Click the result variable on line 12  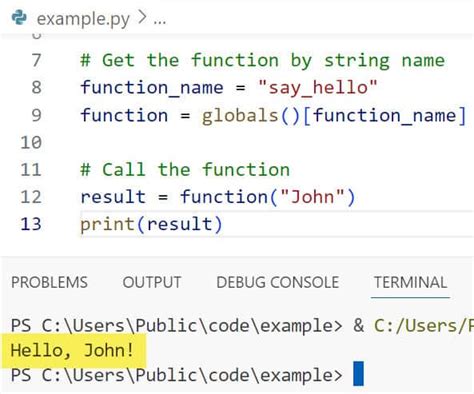(x=113, y=197)
